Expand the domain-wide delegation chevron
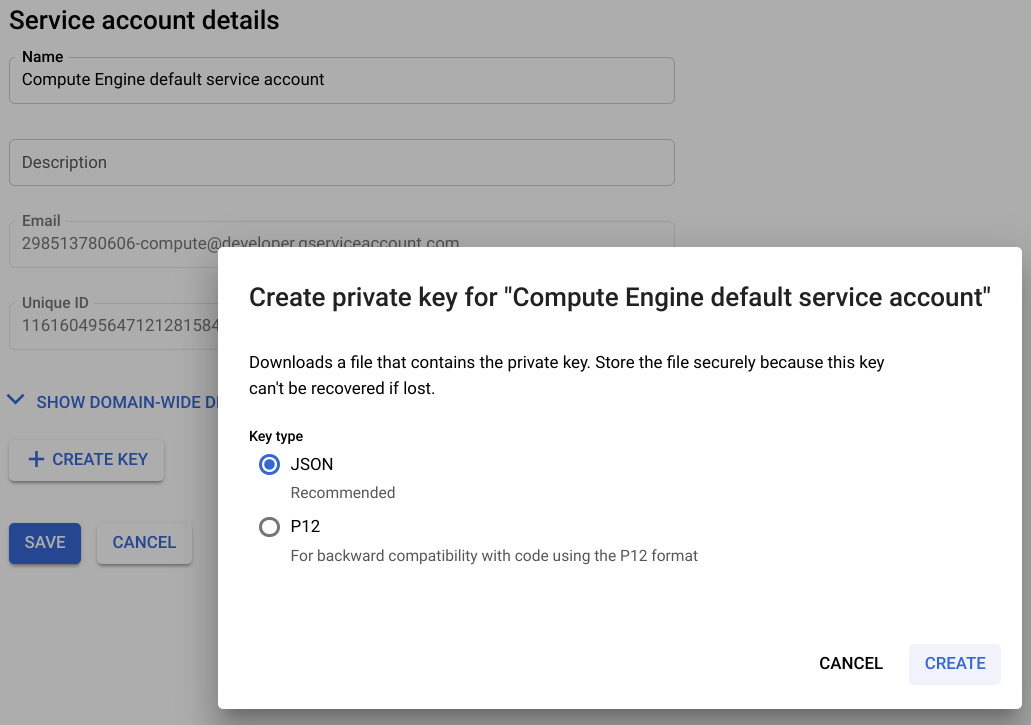 15,401
